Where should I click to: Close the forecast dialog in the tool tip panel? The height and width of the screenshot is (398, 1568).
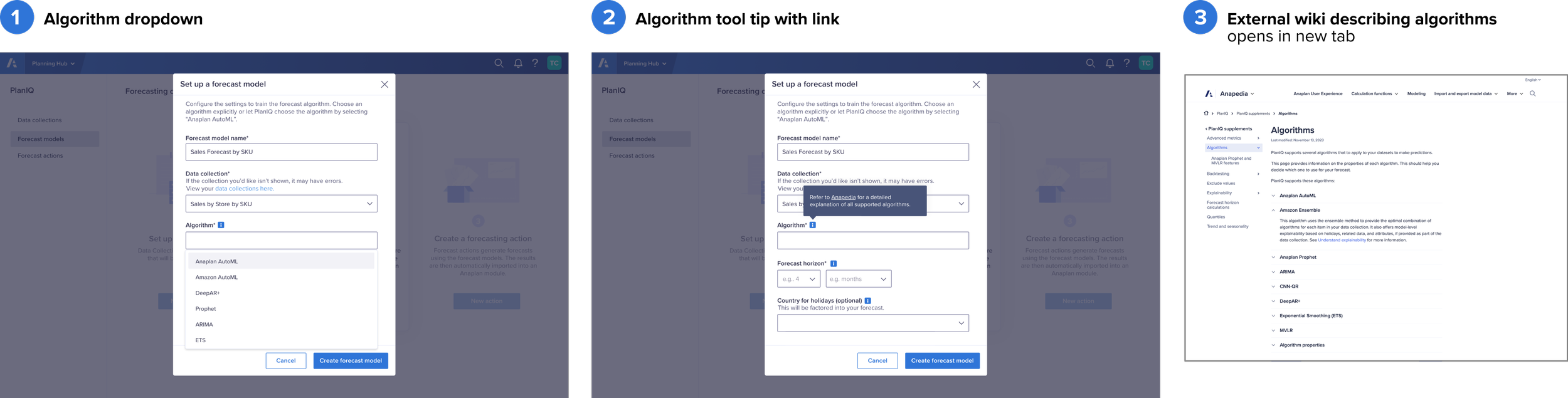tap(976, 85)
